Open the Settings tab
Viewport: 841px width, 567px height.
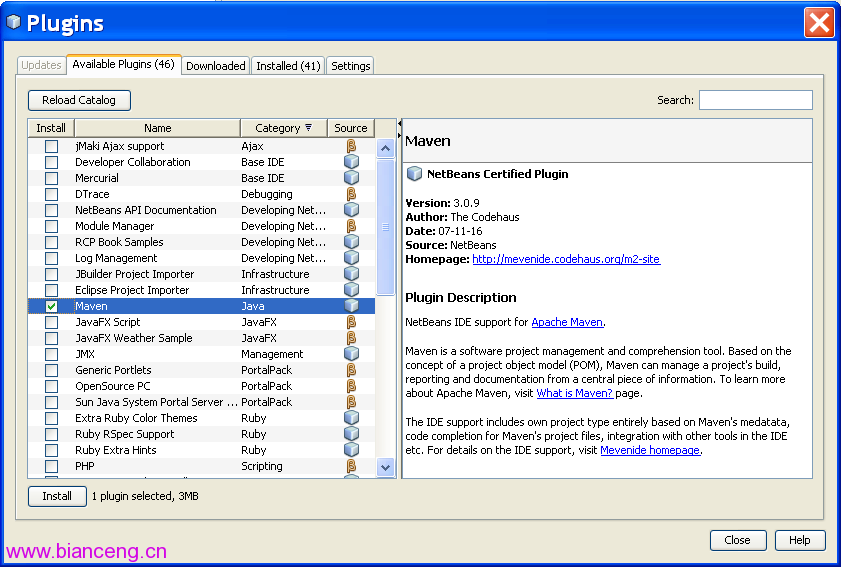point(350,65)
